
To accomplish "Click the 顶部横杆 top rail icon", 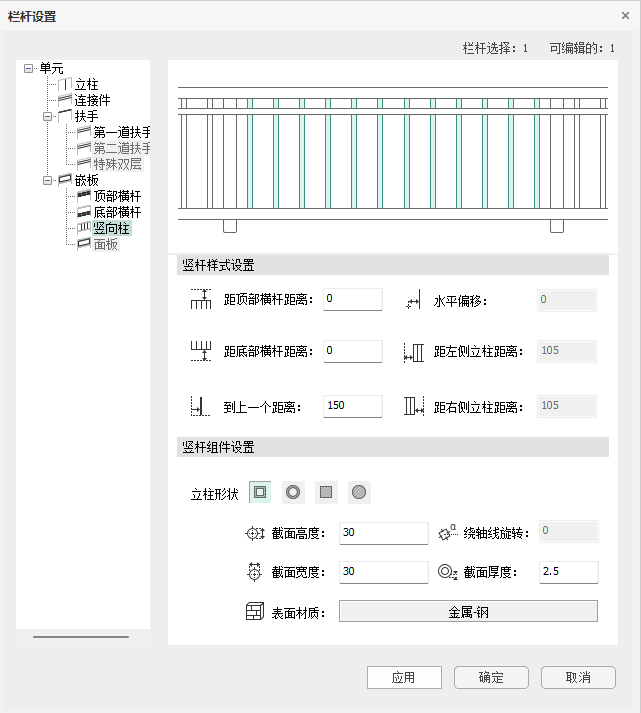I will click(x=84, y=196).
